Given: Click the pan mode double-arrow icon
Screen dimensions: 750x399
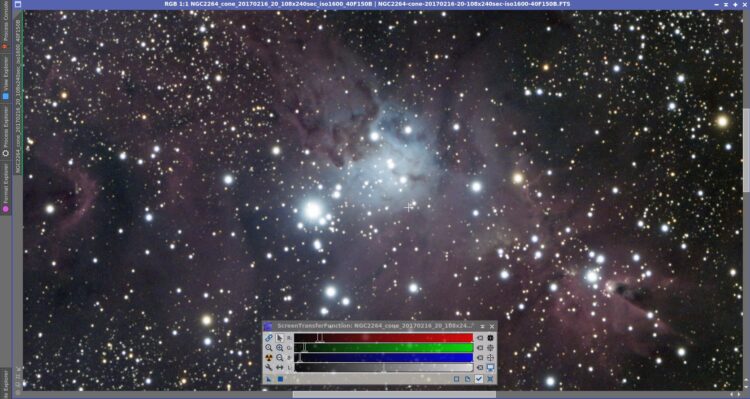Looking at the screenshot, I should (280, 367).
